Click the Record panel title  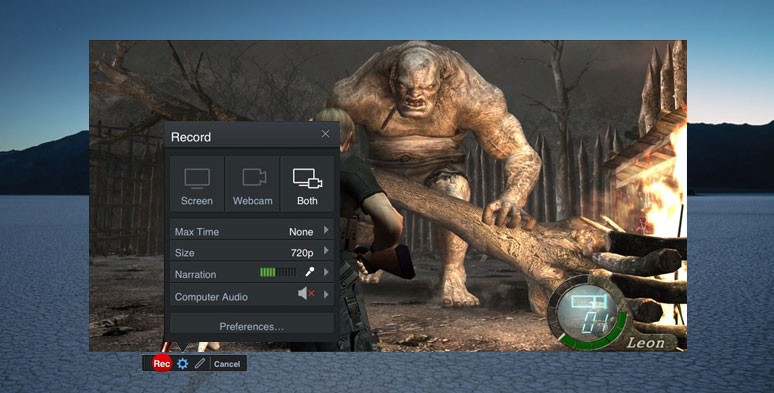pos(191,137)
